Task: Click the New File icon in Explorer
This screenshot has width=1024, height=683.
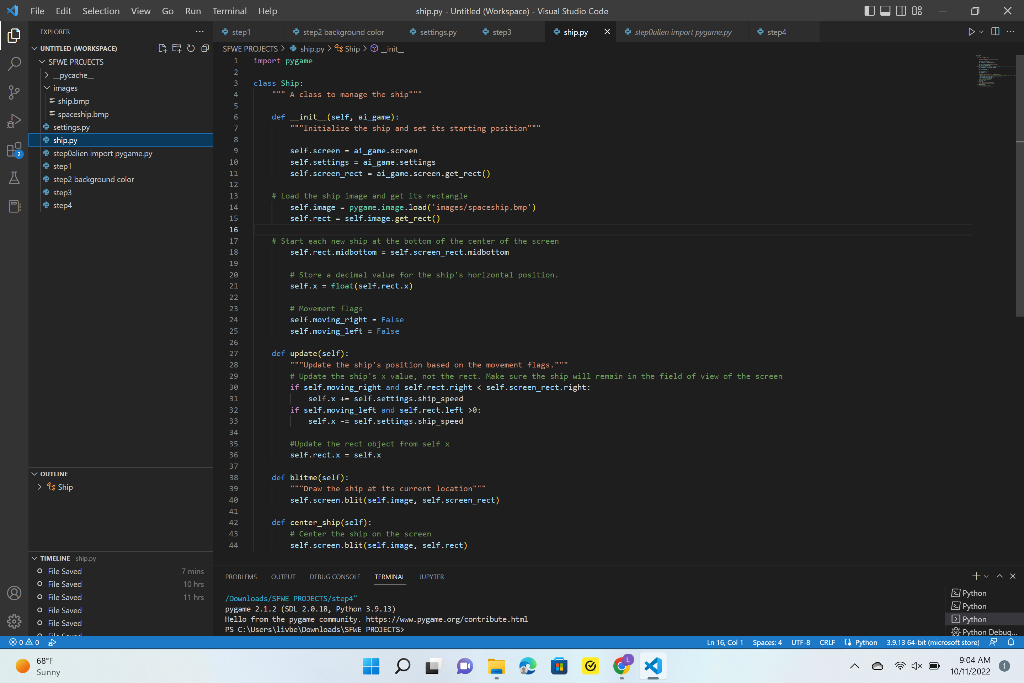Action: click(161, 47)
